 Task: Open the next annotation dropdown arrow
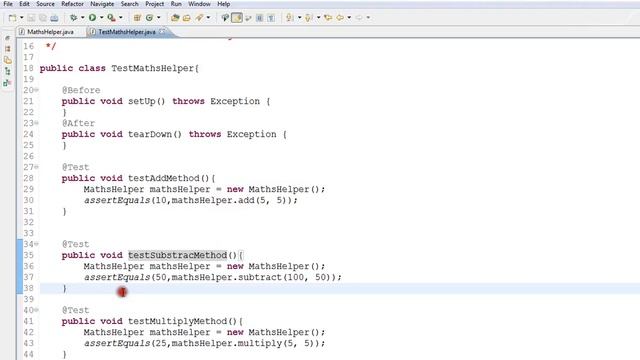click(x=299, y=18)
